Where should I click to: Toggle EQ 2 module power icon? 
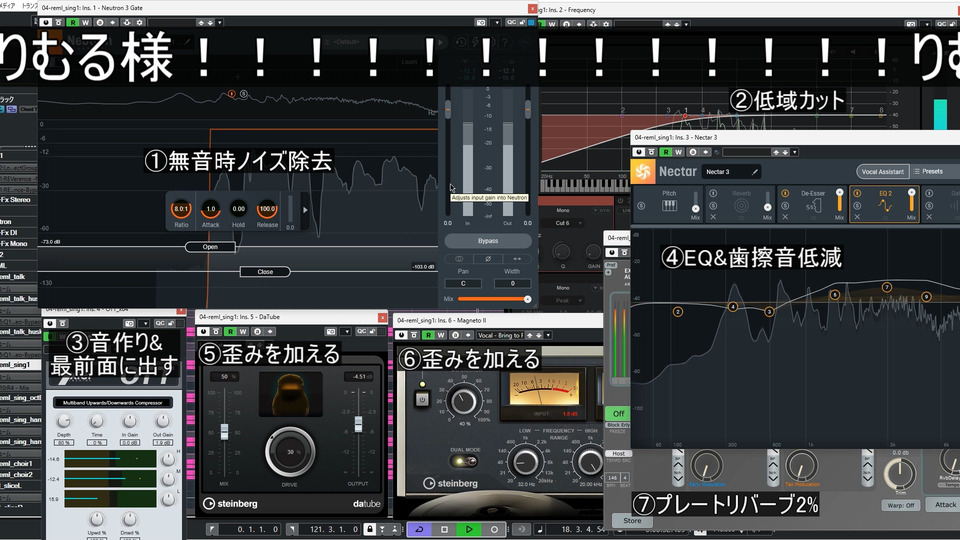[x=857, y=193]
